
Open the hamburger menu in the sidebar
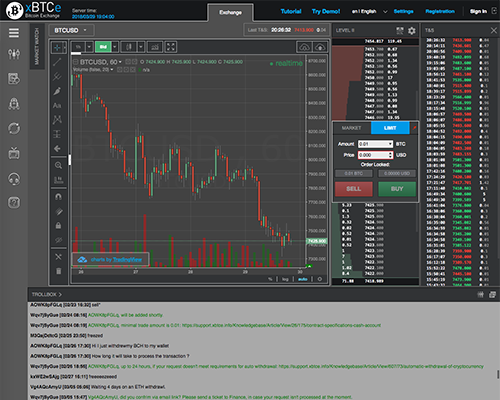[x=14, y=33]
